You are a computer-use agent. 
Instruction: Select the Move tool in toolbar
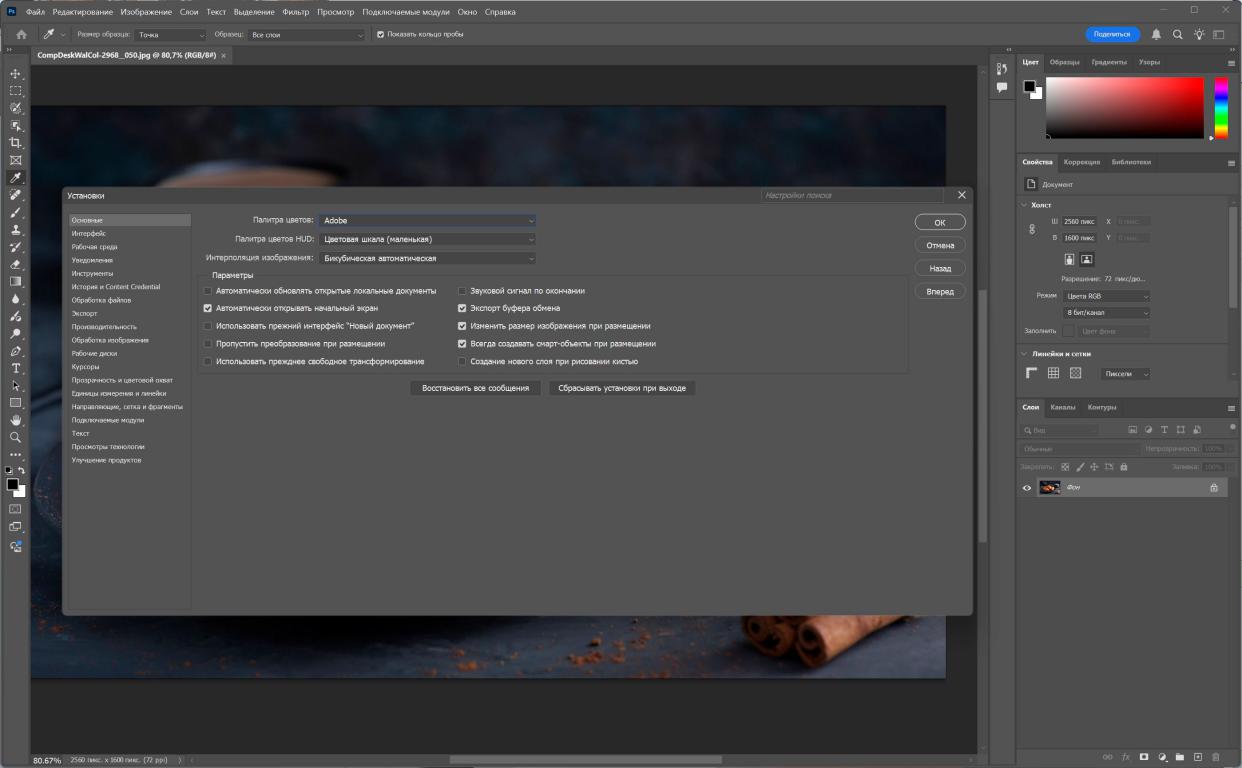[x=15, y=74]
